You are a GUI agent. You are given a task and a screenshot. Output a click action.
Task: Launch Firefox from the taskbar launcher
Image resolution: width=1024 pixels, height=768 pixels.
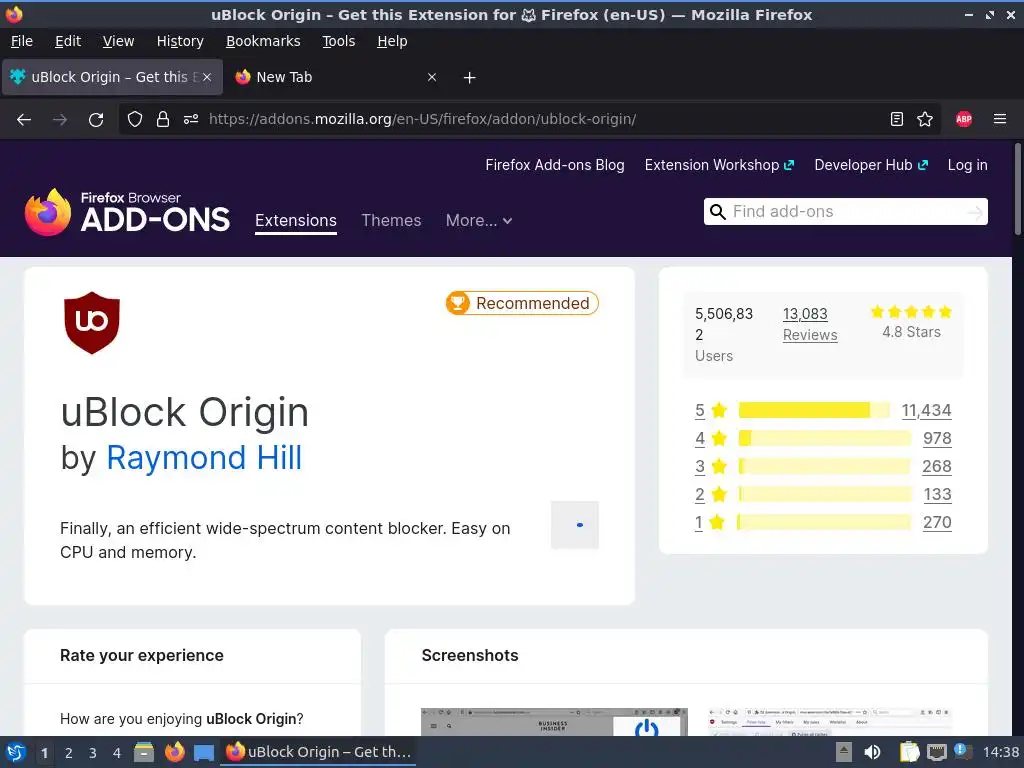pos(175,752)
